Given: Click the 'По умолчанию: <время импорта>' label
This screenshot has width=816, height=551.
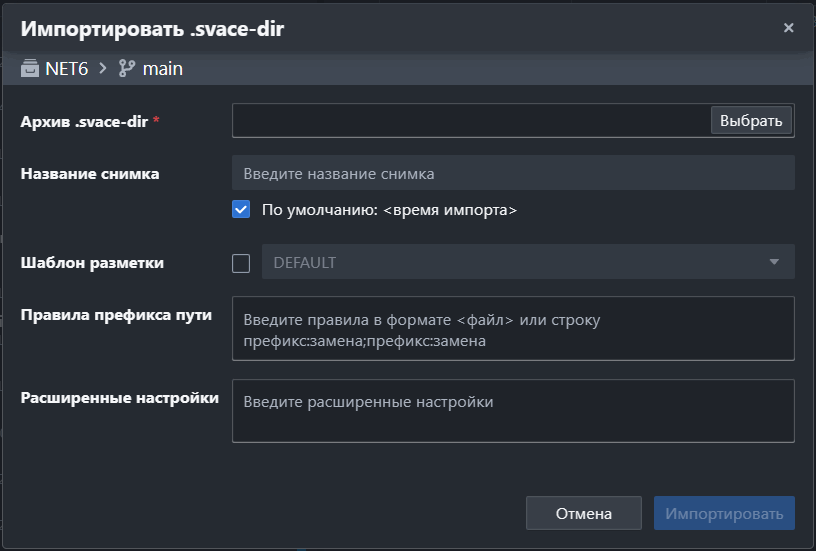Looking at the screenshot, I should click(389, 210).
